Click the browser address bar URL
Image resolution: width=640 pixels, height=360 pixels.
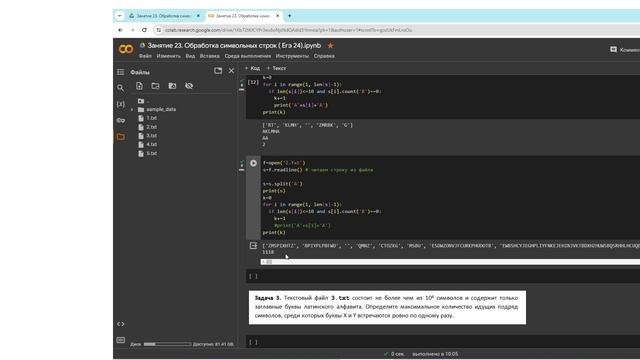pyautogui.click(x=288, y=30)
